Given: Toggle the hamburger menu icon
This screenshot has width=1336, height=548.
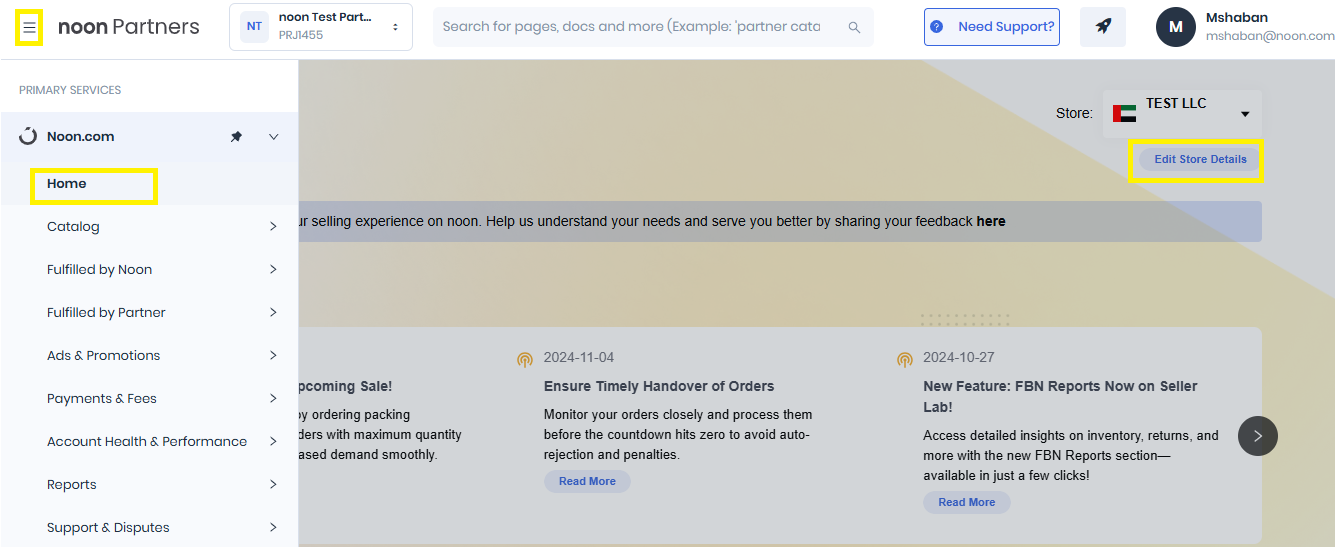Looking at the screenshot, I should (29, 28).
